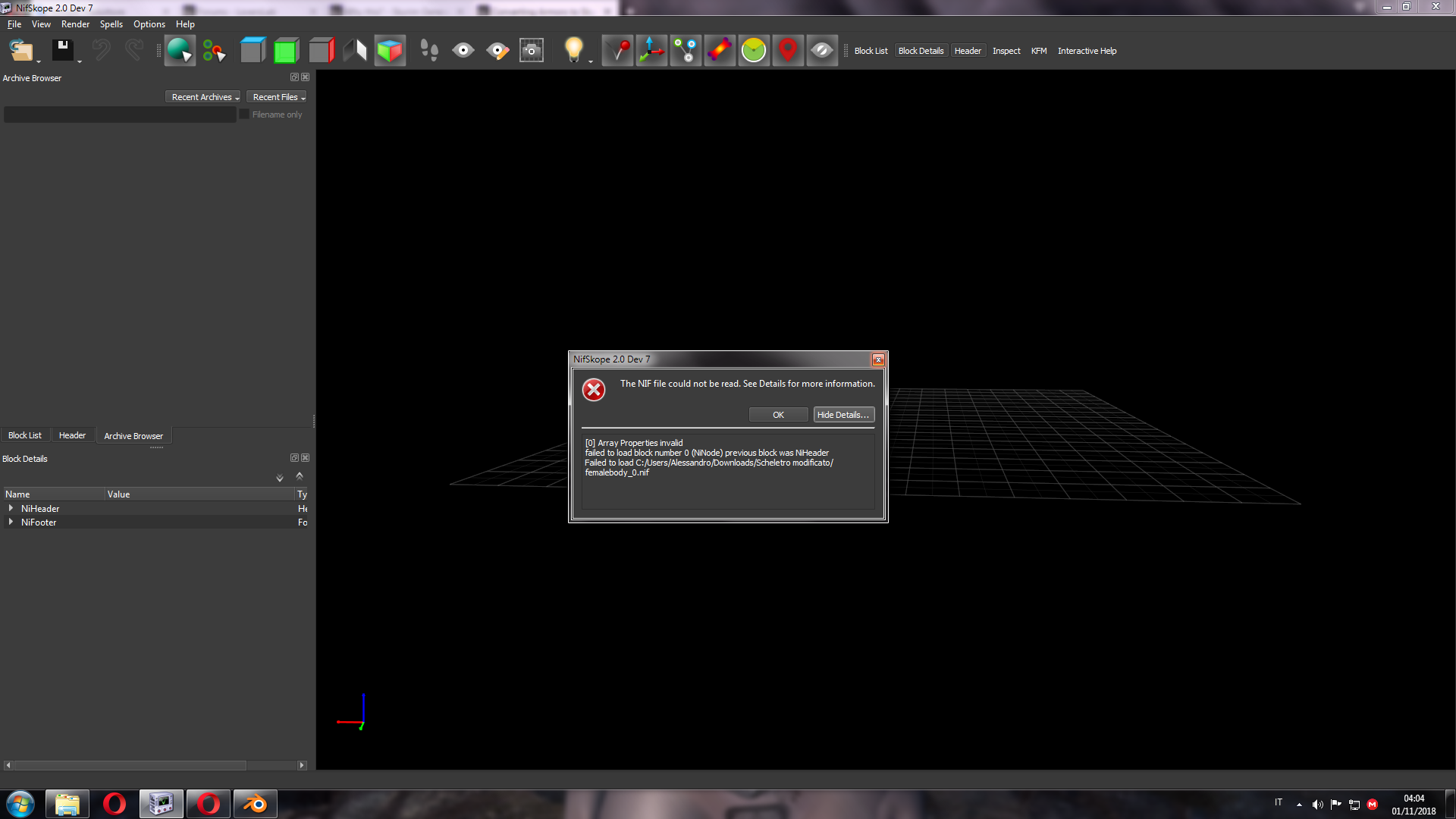Select the multicolor perspective cube view

pos(390,51)
